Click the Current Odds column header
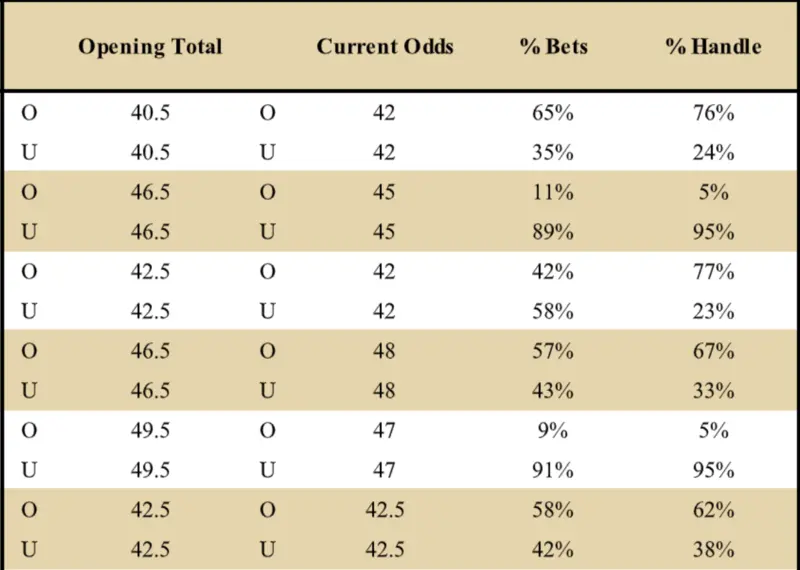Viewport: 800px width, 570px height. pyautogui.click(x=384, y=47)
